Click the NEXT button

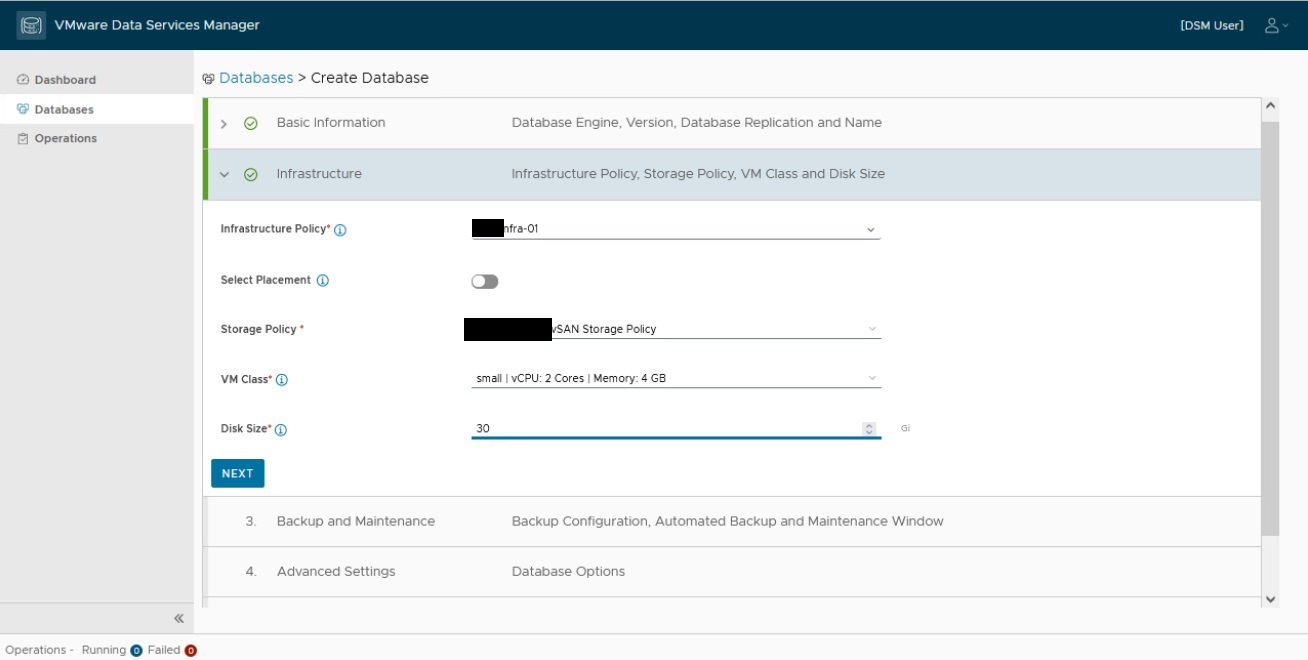coord(238,473)
